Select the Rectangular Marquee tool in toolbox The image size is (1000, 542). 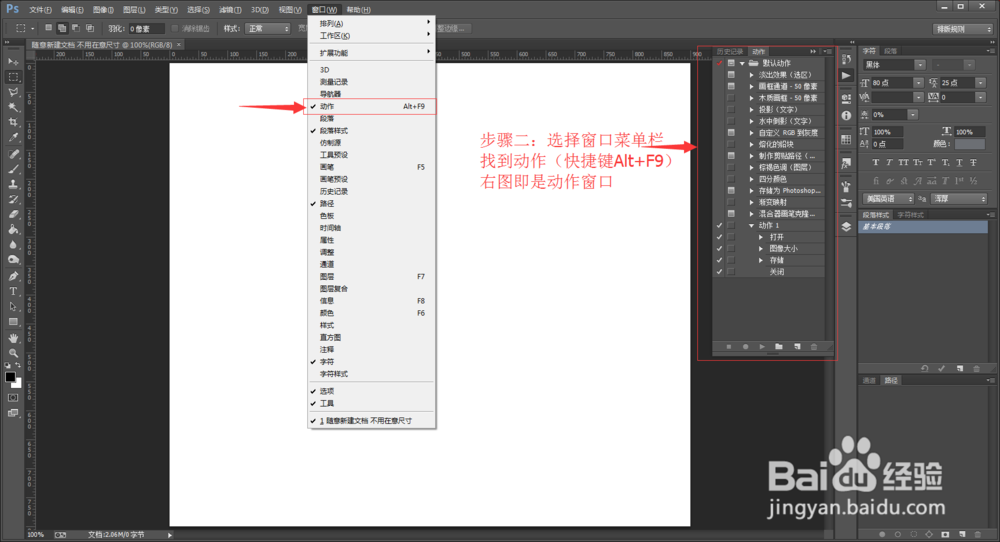tap(13, 77)
